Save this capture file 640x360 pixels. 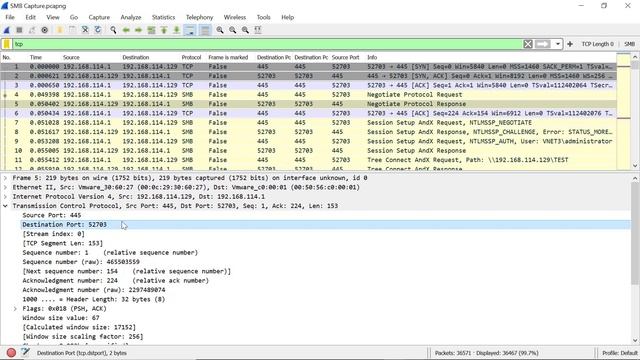(x=72, y=30)
